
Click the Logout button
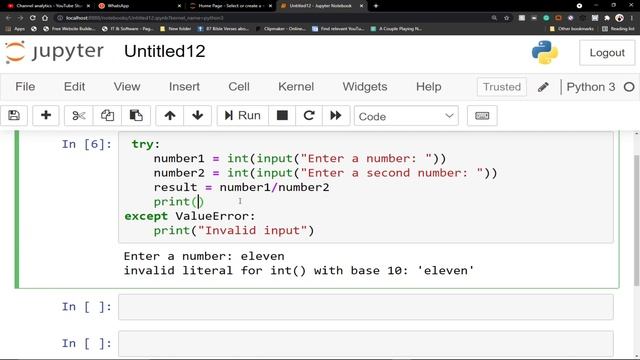(x=607, y=53)
